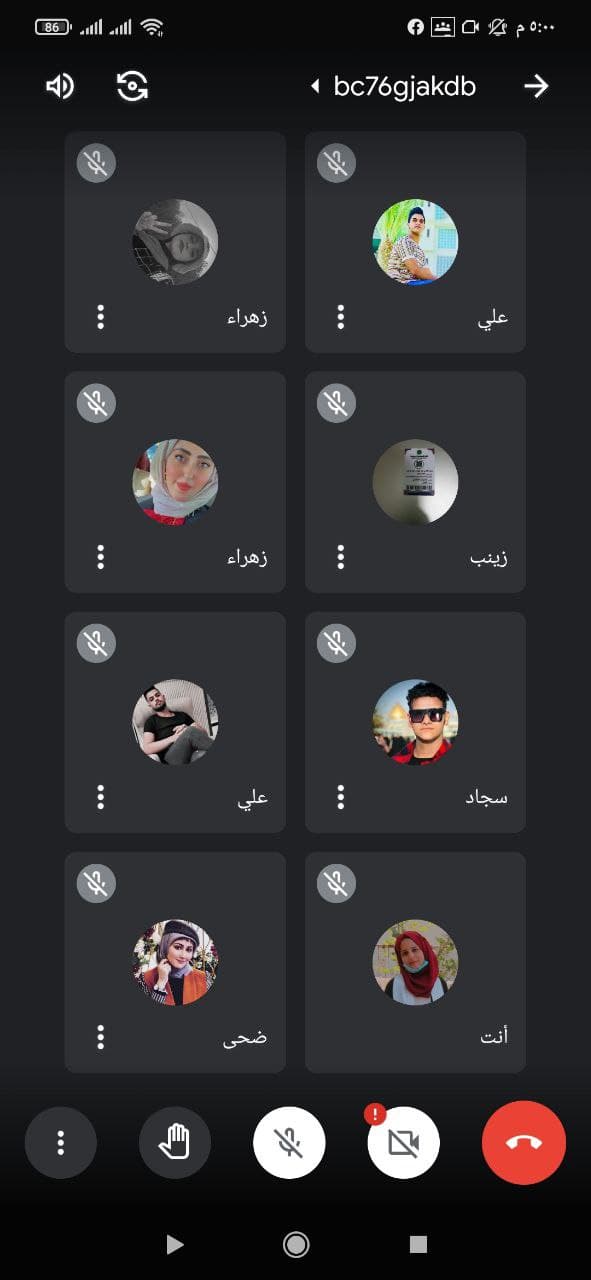The image size is (591, 1280).
Task: Tap the muted mic indicator on زينب's tile
Action: coord(337,403)
